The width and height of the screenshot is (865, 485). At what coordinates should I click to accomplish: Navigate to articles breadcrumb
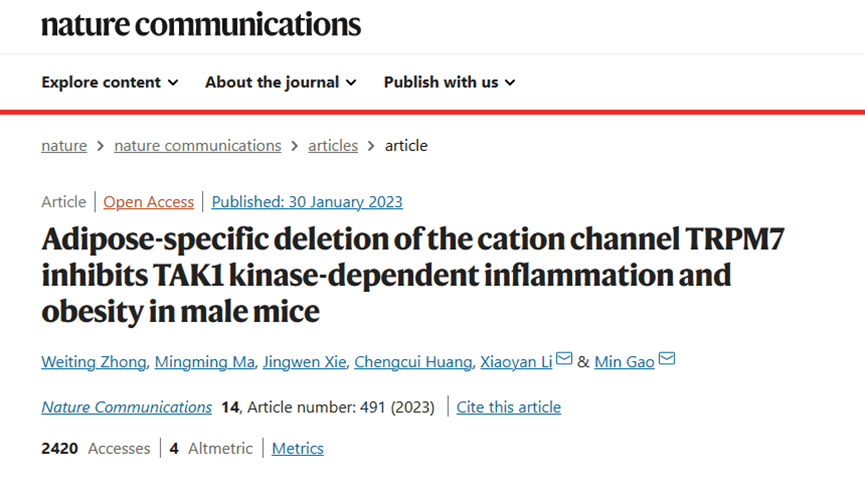(333, 146)
